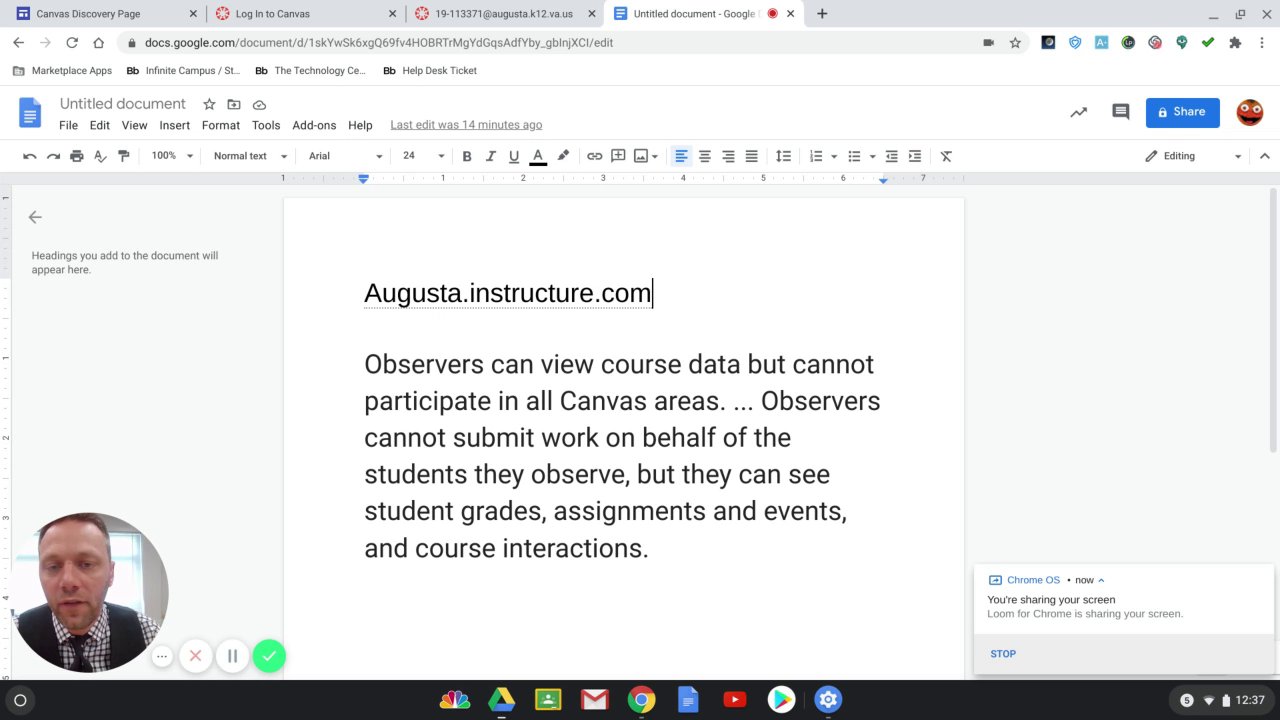This screenshot has width=1280, height=720.
Task: Insert an image from toolbar
Action: (641, 156)
